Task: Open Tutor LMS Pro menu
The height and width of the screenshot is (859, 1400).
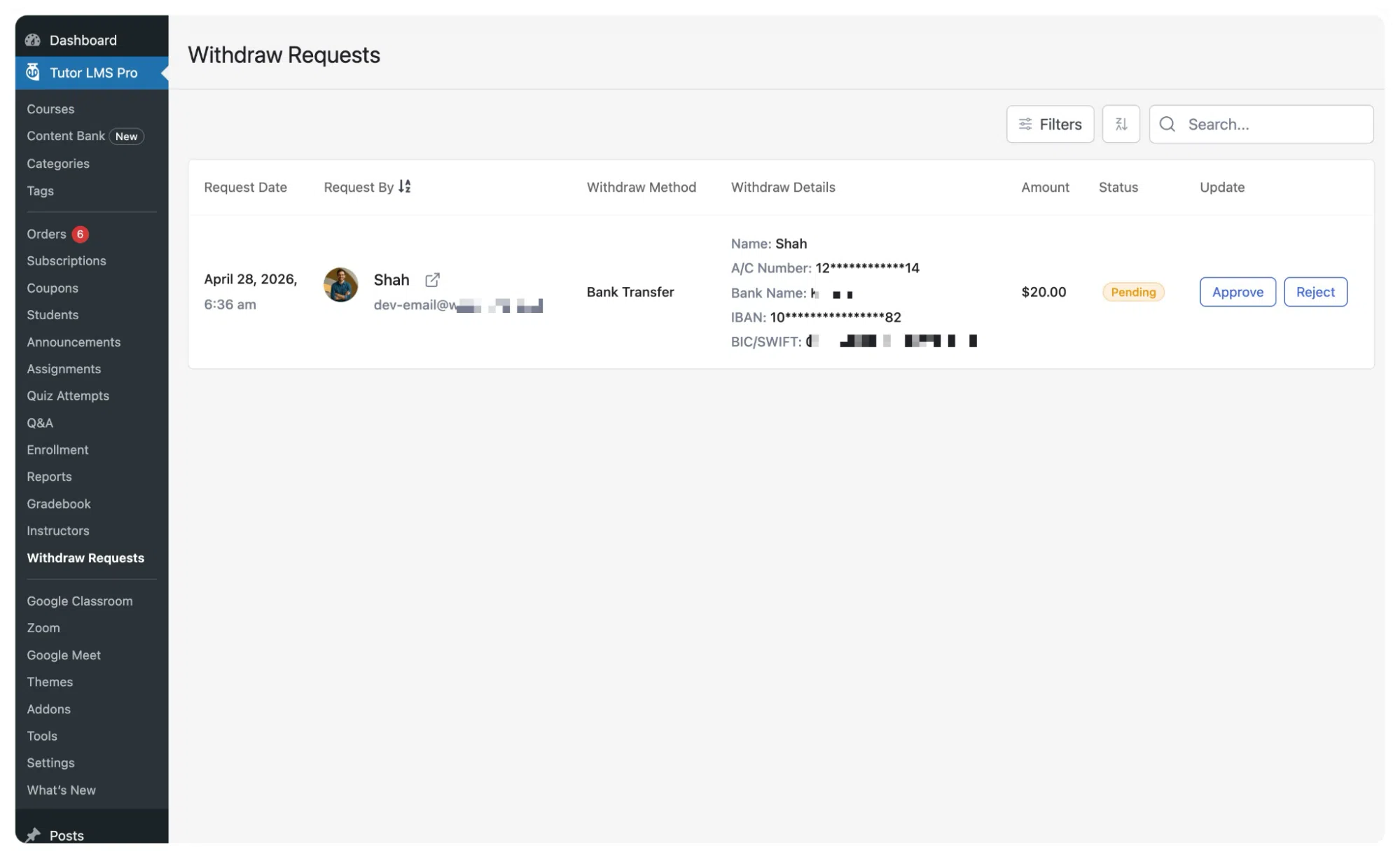Action: (92, 72)
